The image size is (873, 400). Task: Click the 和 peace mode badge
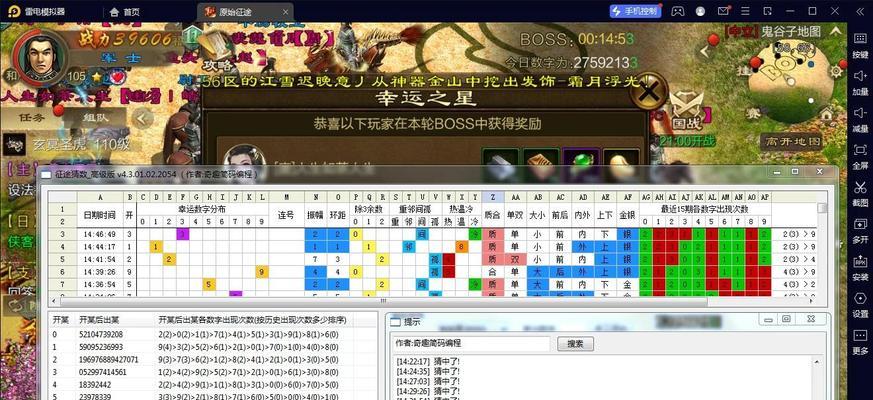point(12,75)
